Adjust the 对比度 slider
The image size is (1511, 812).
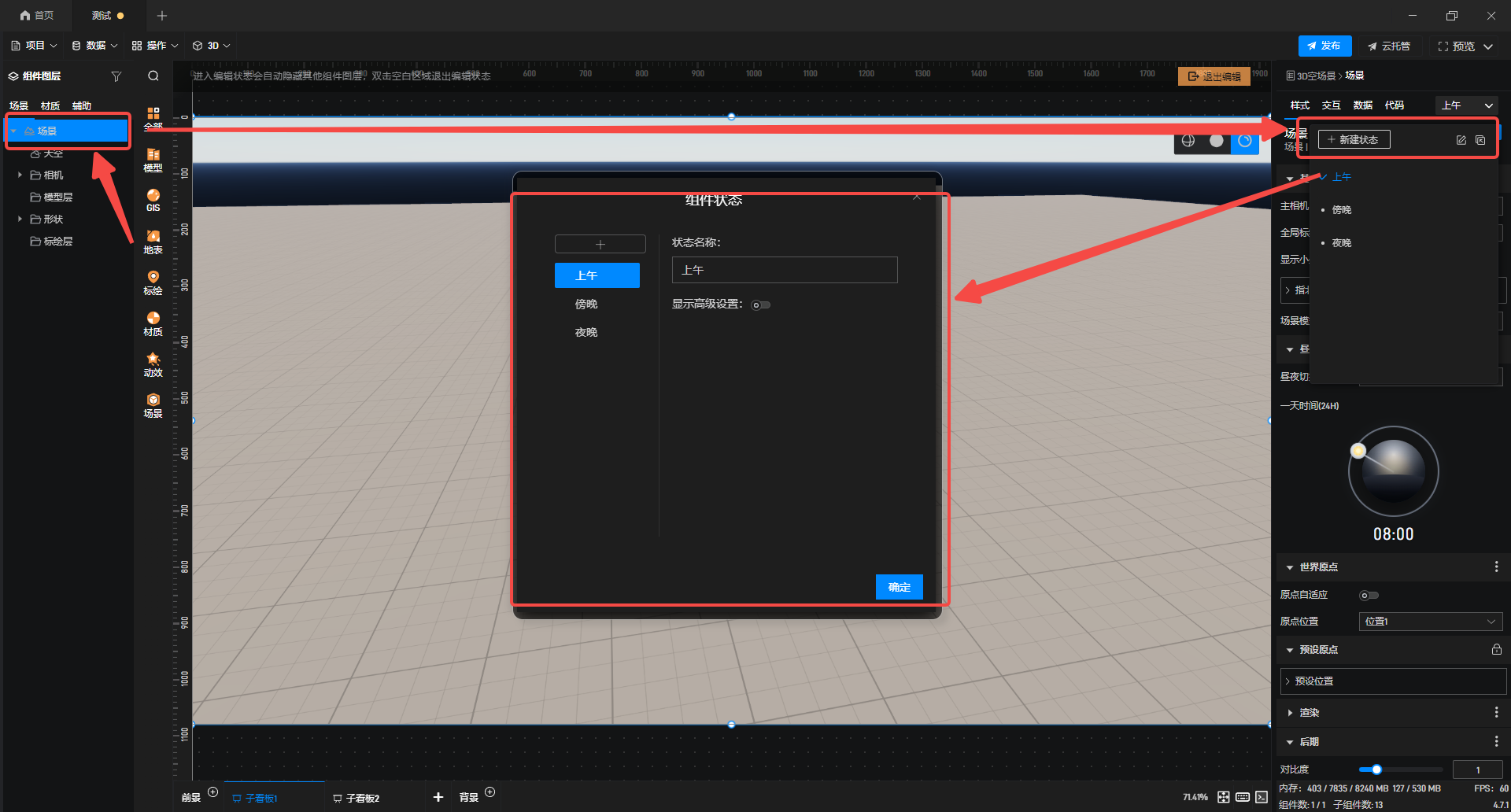click(1376, 770)
